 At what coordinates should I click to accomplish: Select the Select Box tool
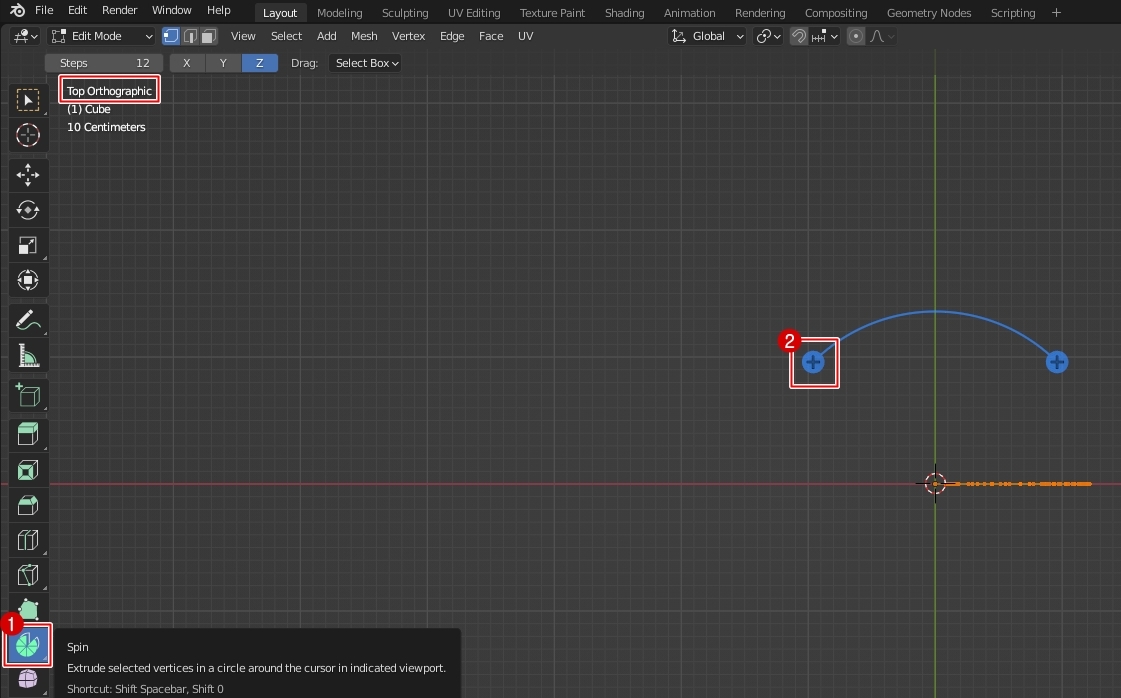(28, 100)
